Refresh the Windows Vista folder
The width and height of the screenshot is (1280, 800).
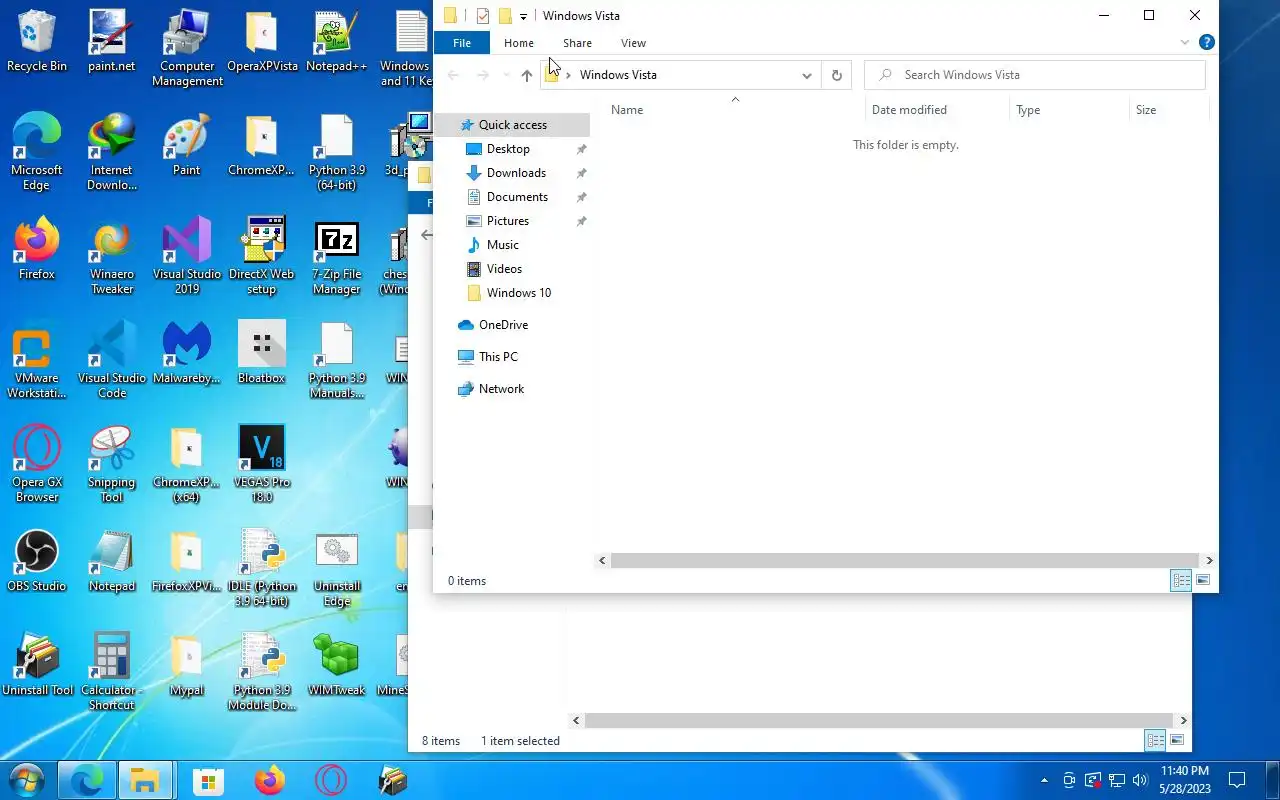[837, 75]
